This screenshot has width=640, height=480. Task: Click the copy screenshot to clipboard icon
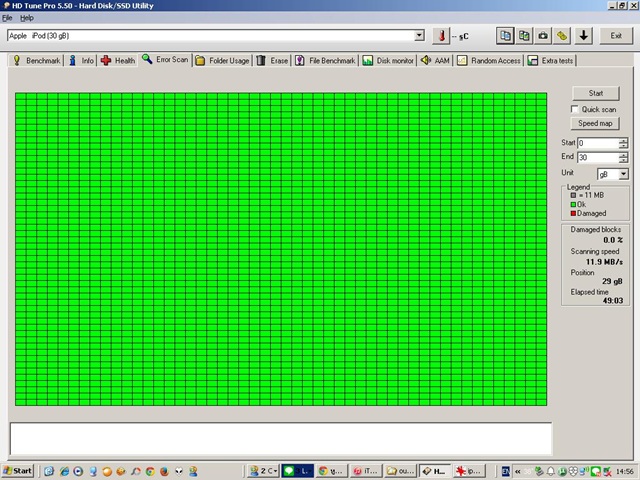[524, 36]
